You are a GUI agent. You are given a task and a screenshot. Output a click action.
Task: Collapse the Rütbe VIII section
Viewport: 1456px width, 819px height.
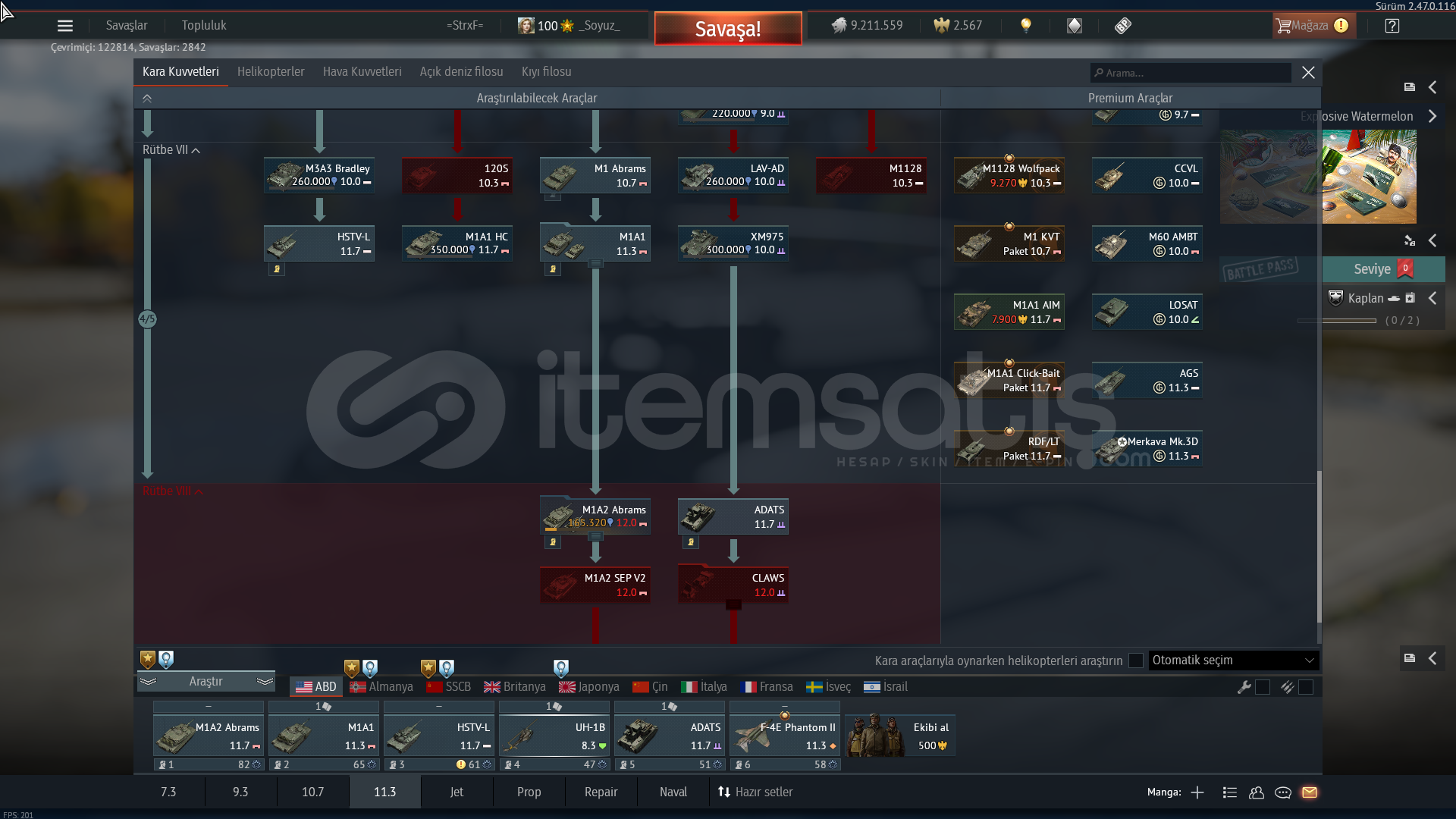173,491
